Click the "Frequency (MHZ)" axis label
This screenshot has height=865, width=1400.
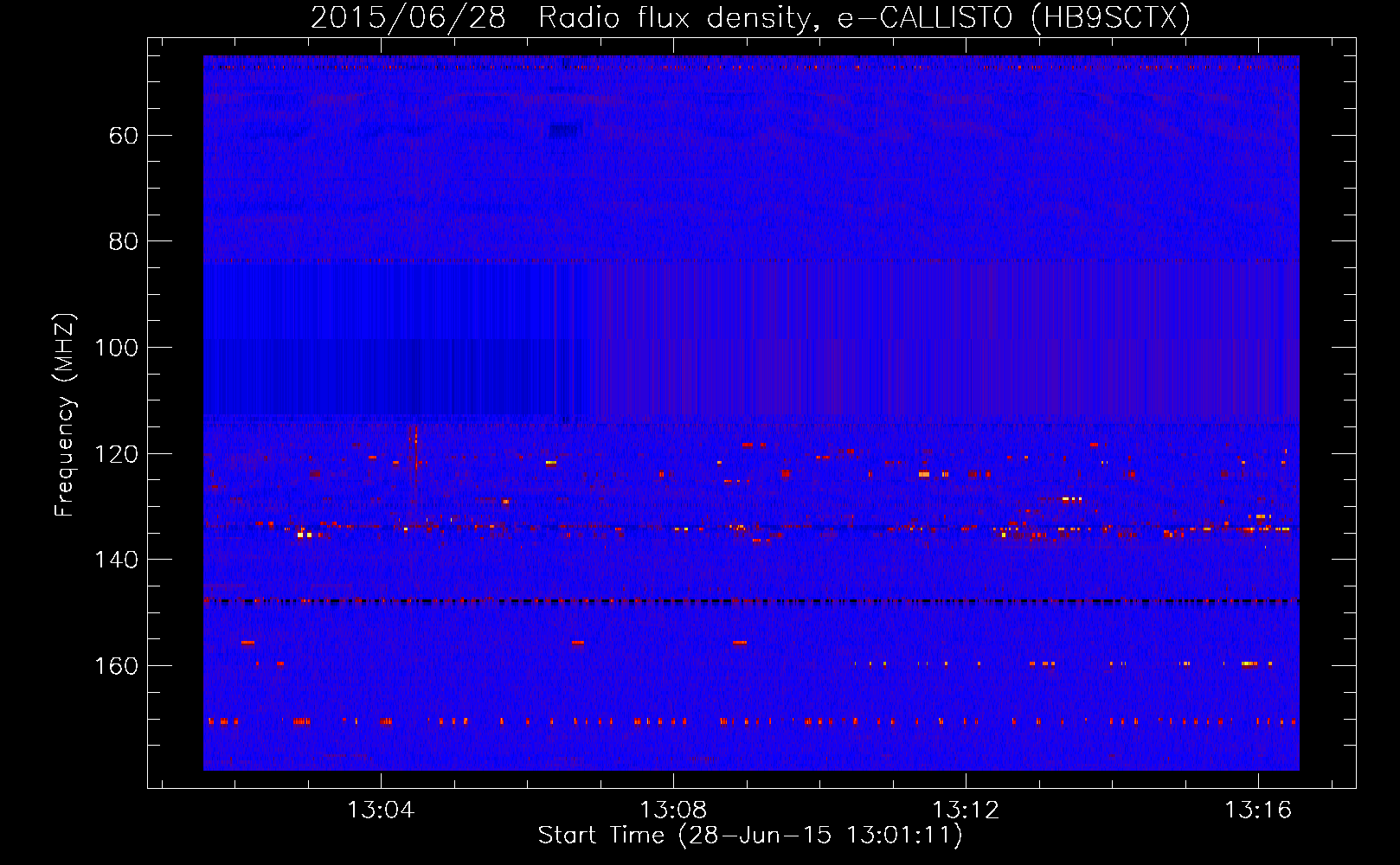pyautogui.click(x=65, y=414)
